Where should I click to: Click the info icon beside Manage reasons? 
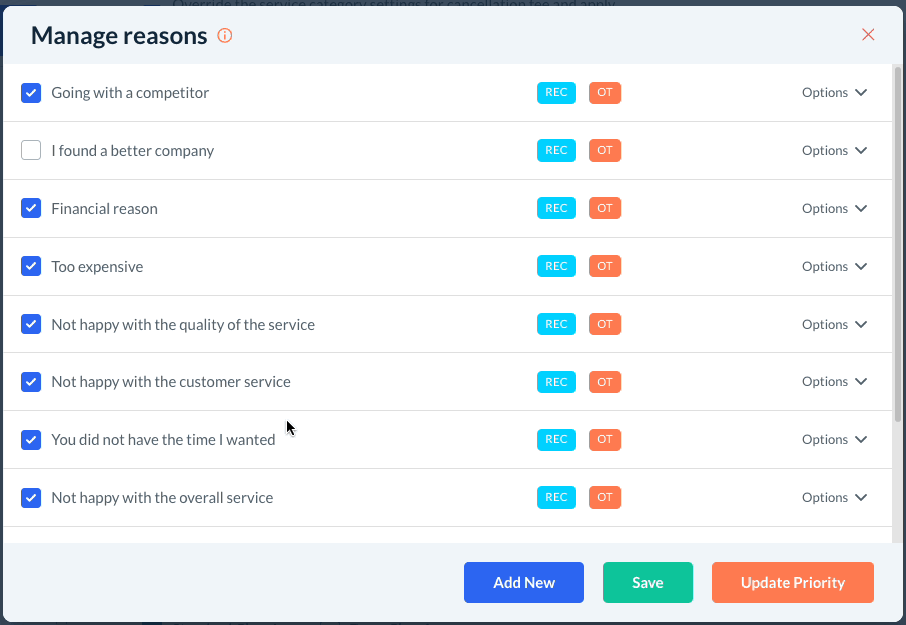(225, 36)
